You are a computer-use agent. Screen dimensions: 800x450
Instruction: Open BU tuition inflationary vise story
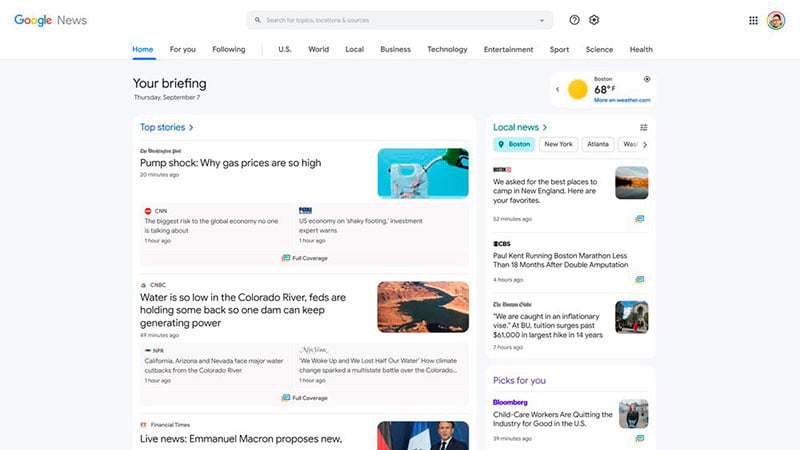(548, 326)
